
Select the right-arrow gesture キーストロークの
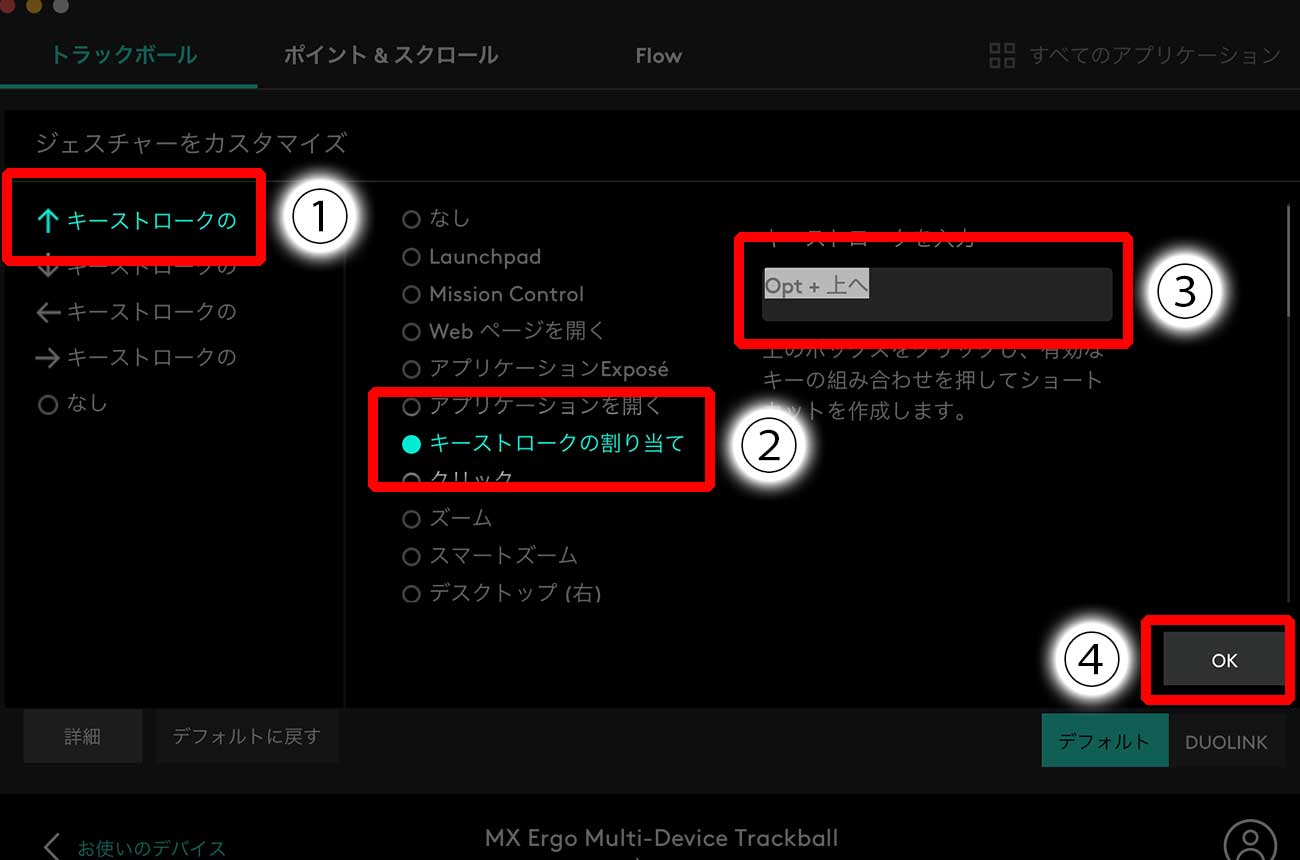click(136, 357)
